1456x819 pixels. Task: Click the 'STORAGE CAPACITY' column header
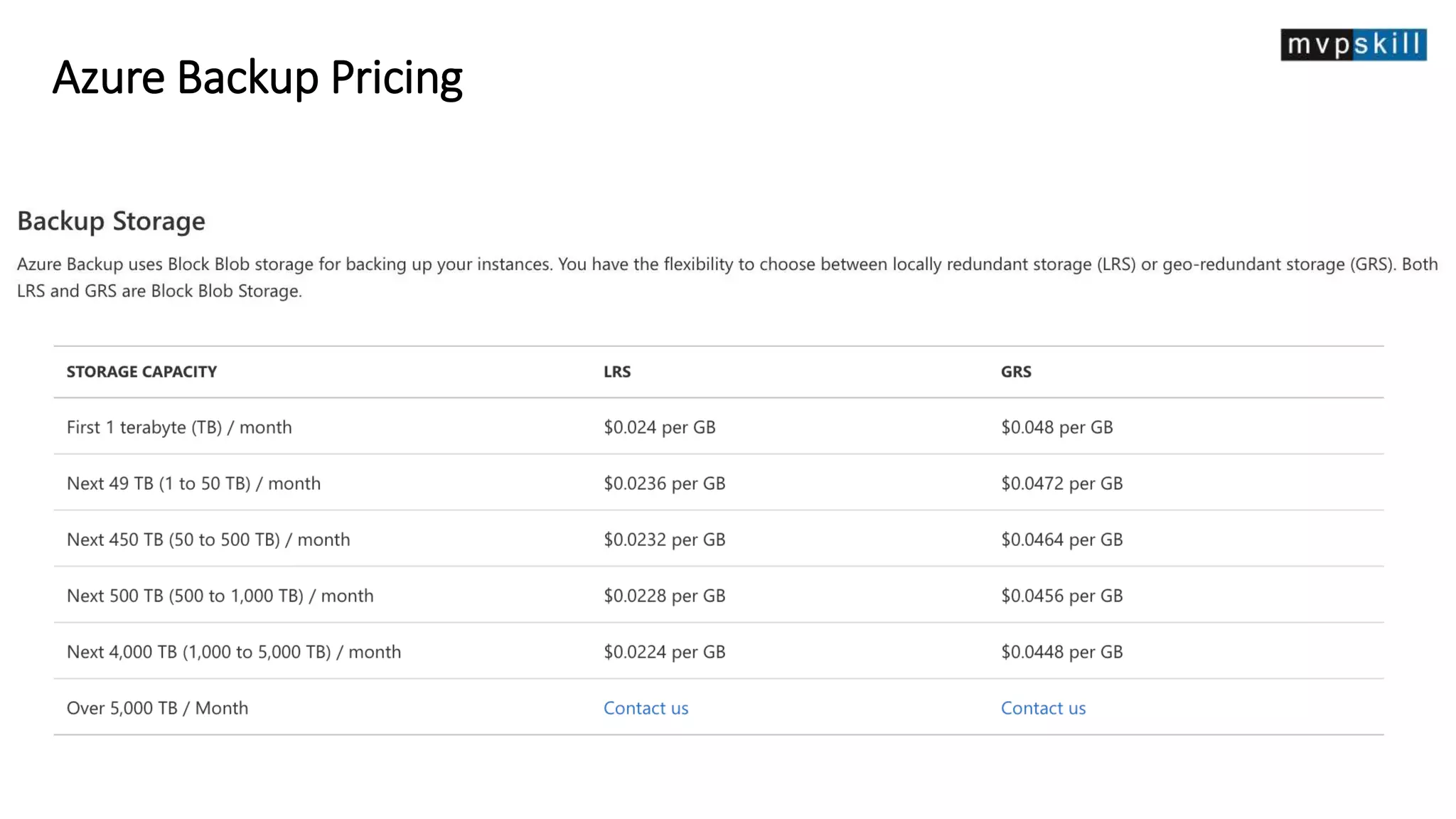point(141,372)
